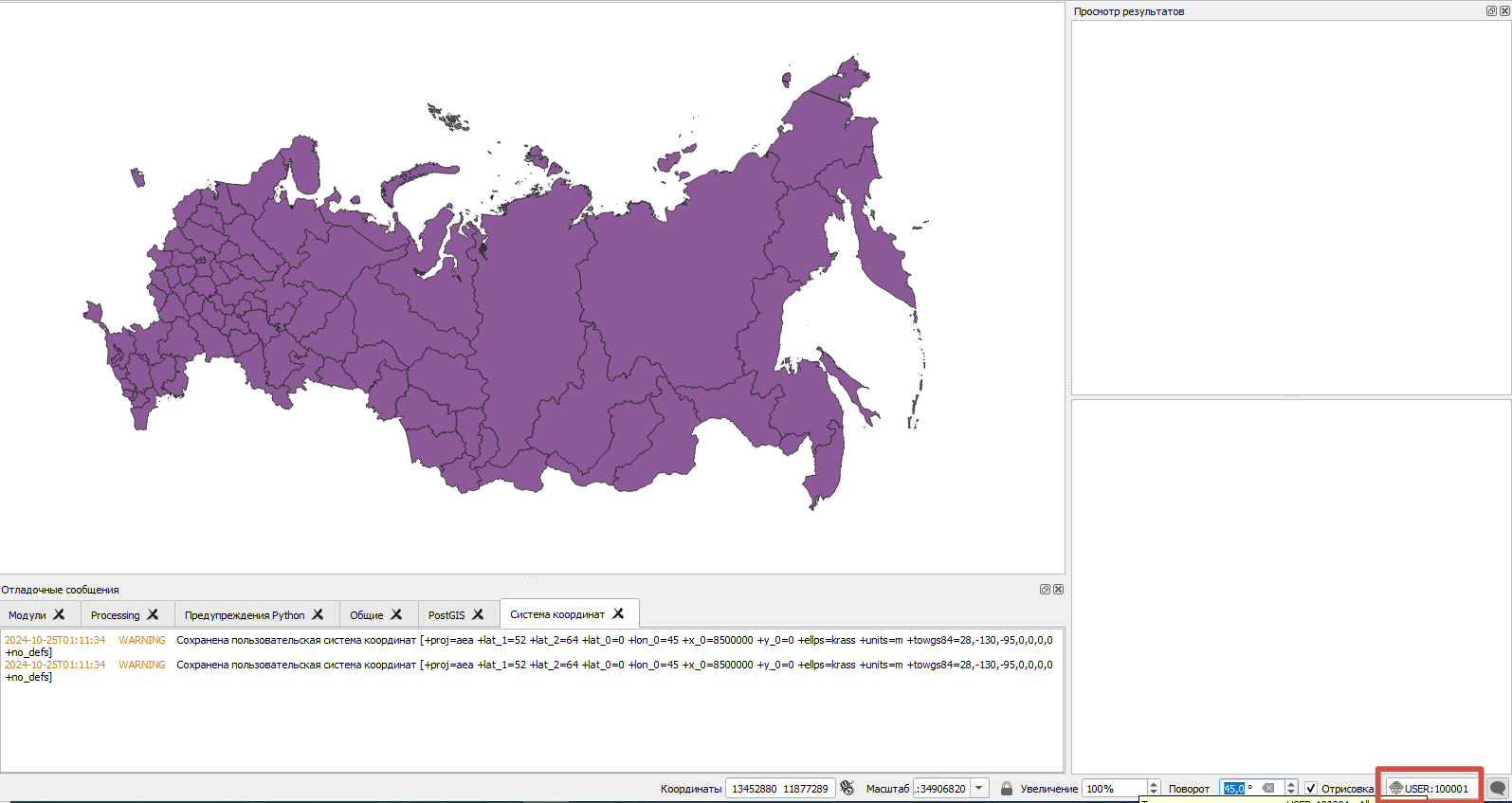Close the Система координат tab
The width and height of the screenshot is (1512, 803).
(618, 613)
